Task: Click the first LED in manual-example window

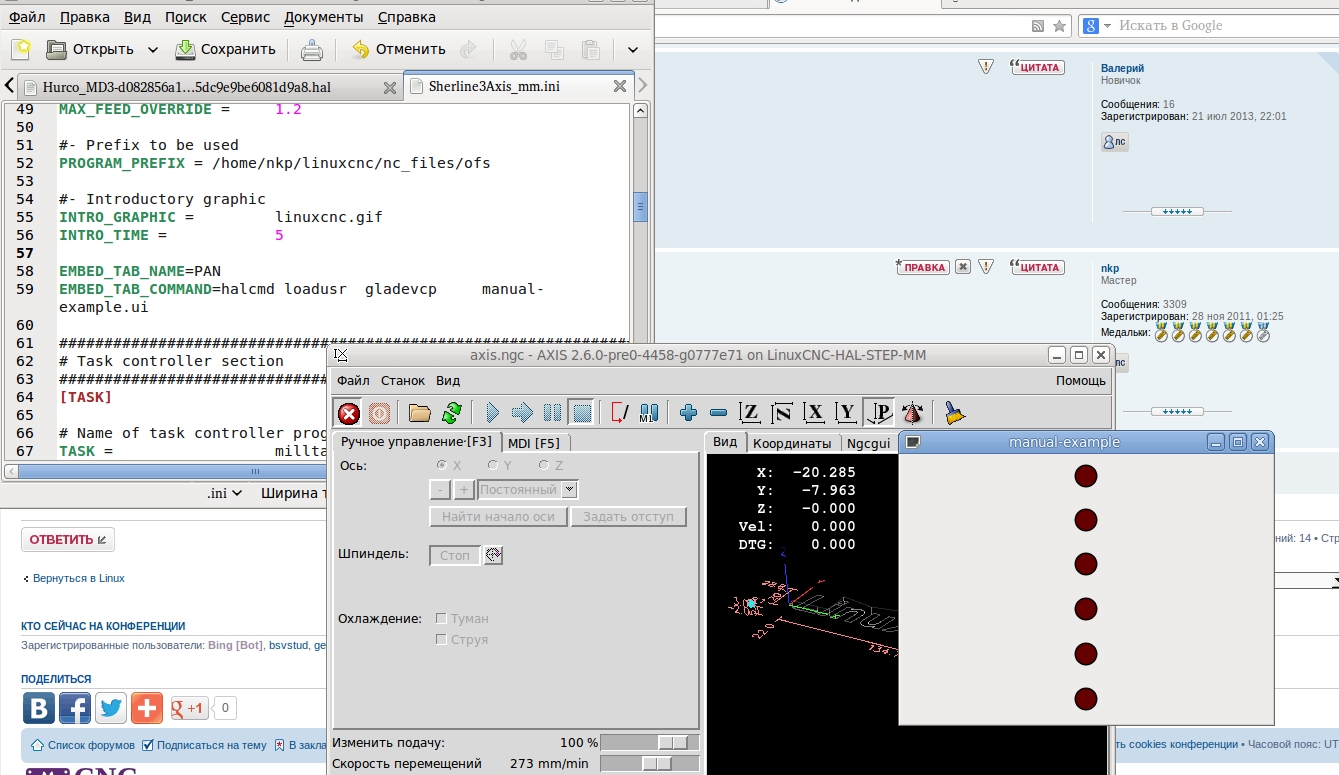Action: pos(1086,476)
